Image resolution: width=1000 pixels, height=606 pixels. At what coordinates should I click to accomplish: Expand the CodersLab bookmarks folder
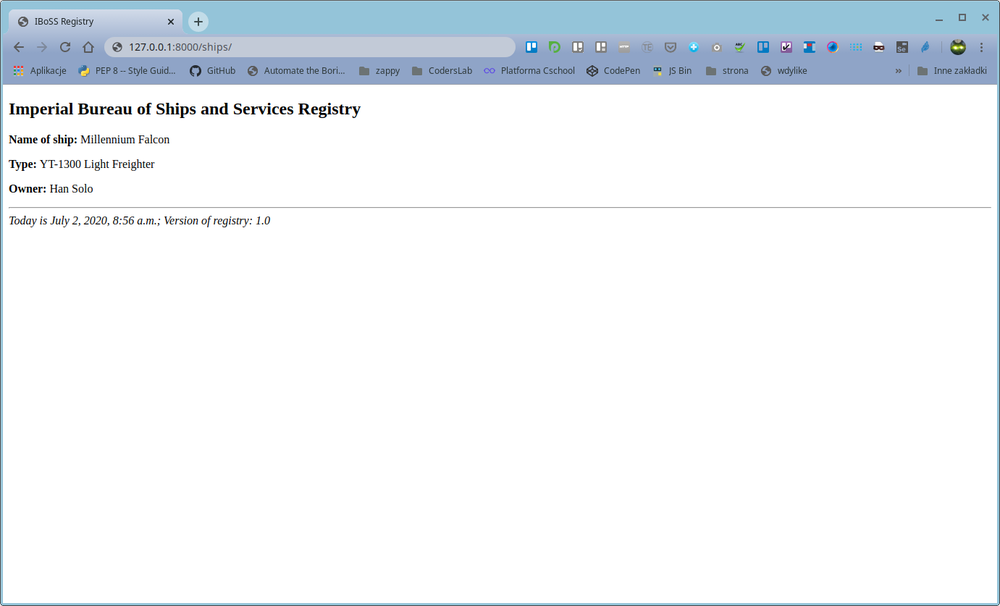click(x=442, y=71)
